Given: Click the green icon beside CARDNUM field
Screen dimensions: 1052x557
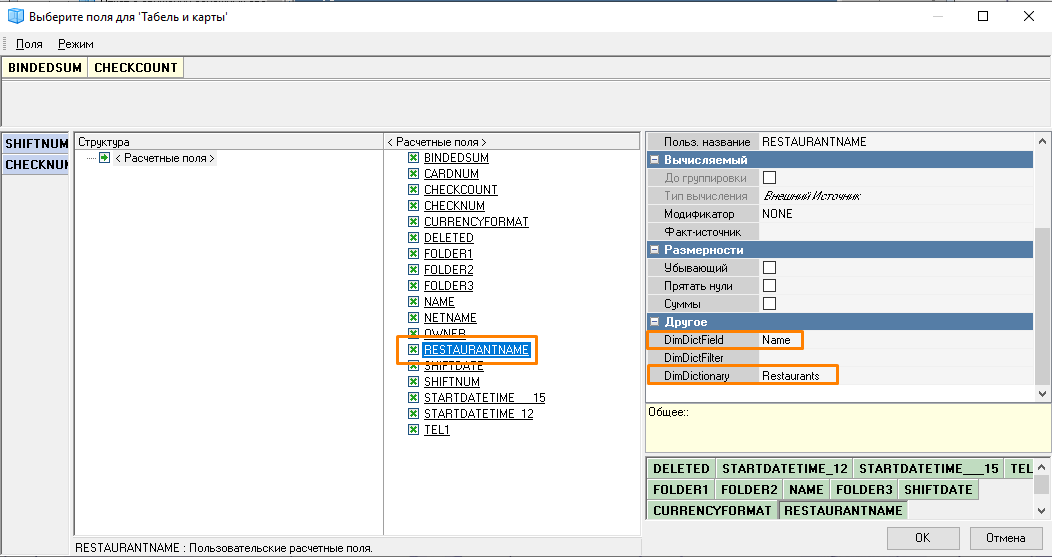Looking at the screenshot, I should (x=413, y=174).
